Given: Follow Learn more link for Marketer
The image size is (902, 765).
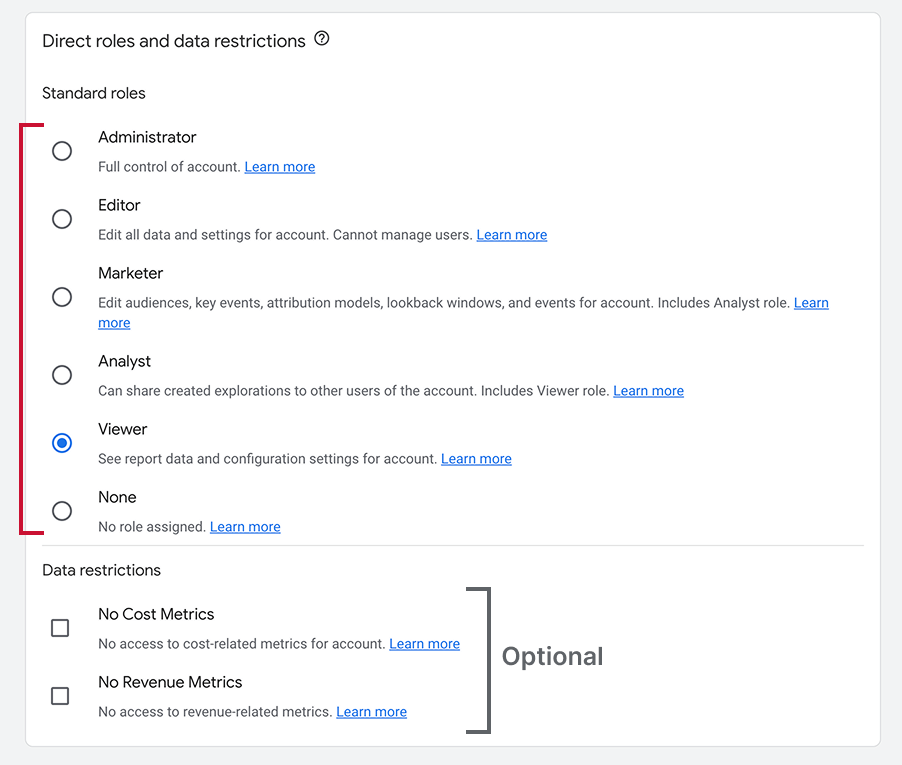Looking at the screenshot, I should click(x=811, y=303).
